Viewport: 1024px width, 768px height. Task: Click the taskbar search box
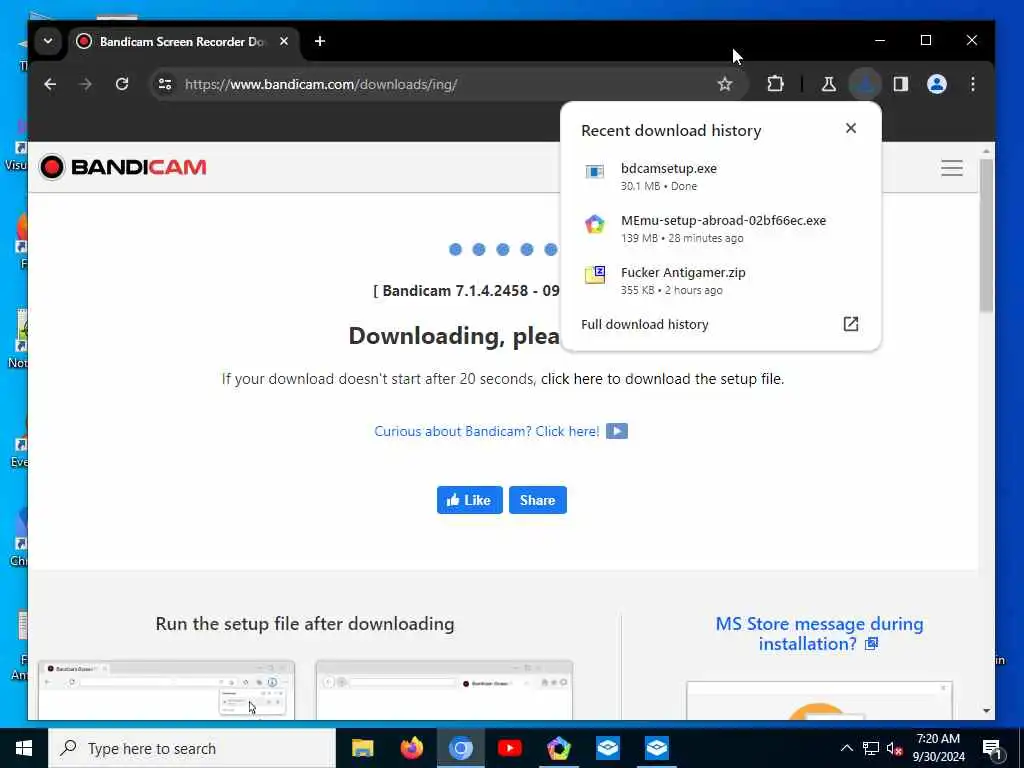192,748
